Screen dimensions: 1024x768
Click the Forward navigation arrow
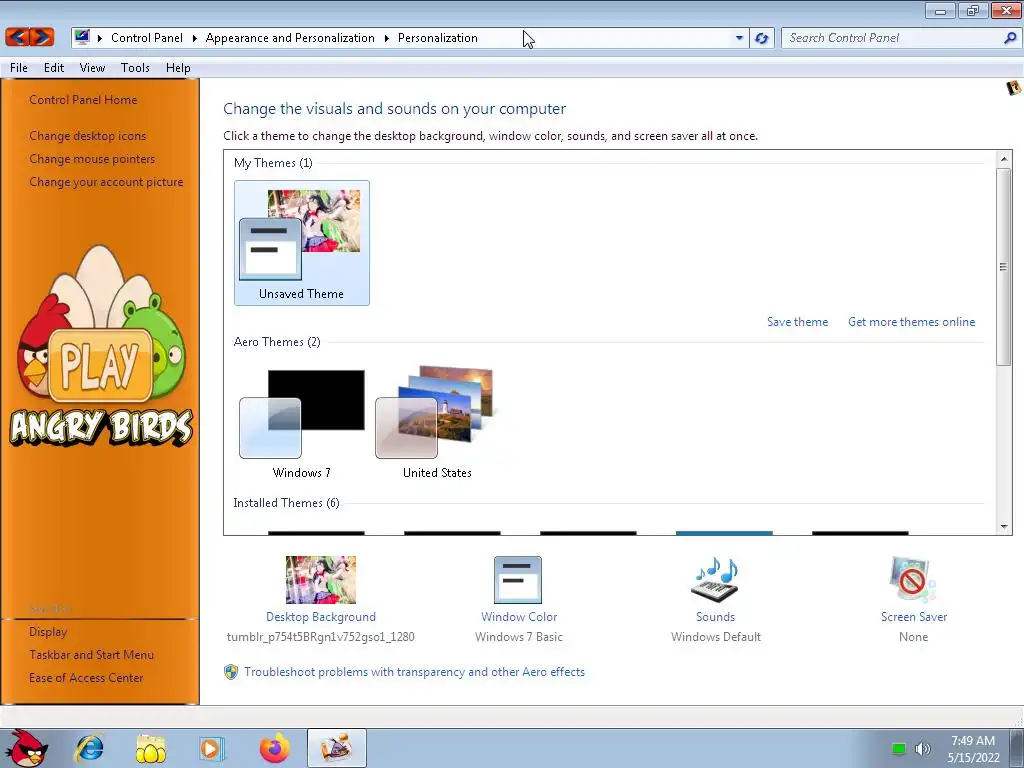coord(42,37)
